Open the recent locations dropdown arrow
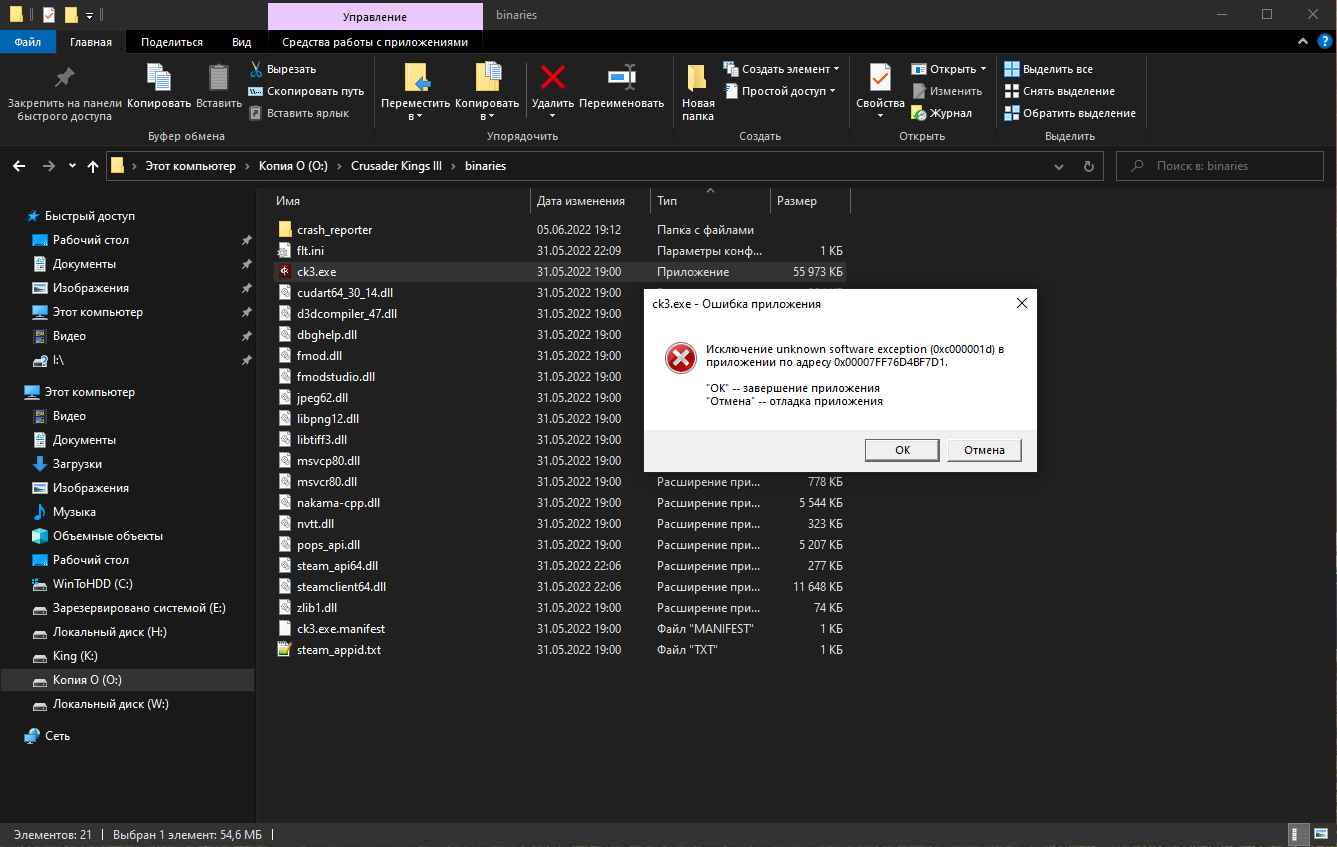This screenshot has height=847, width=1337. (x=72, y=166)
